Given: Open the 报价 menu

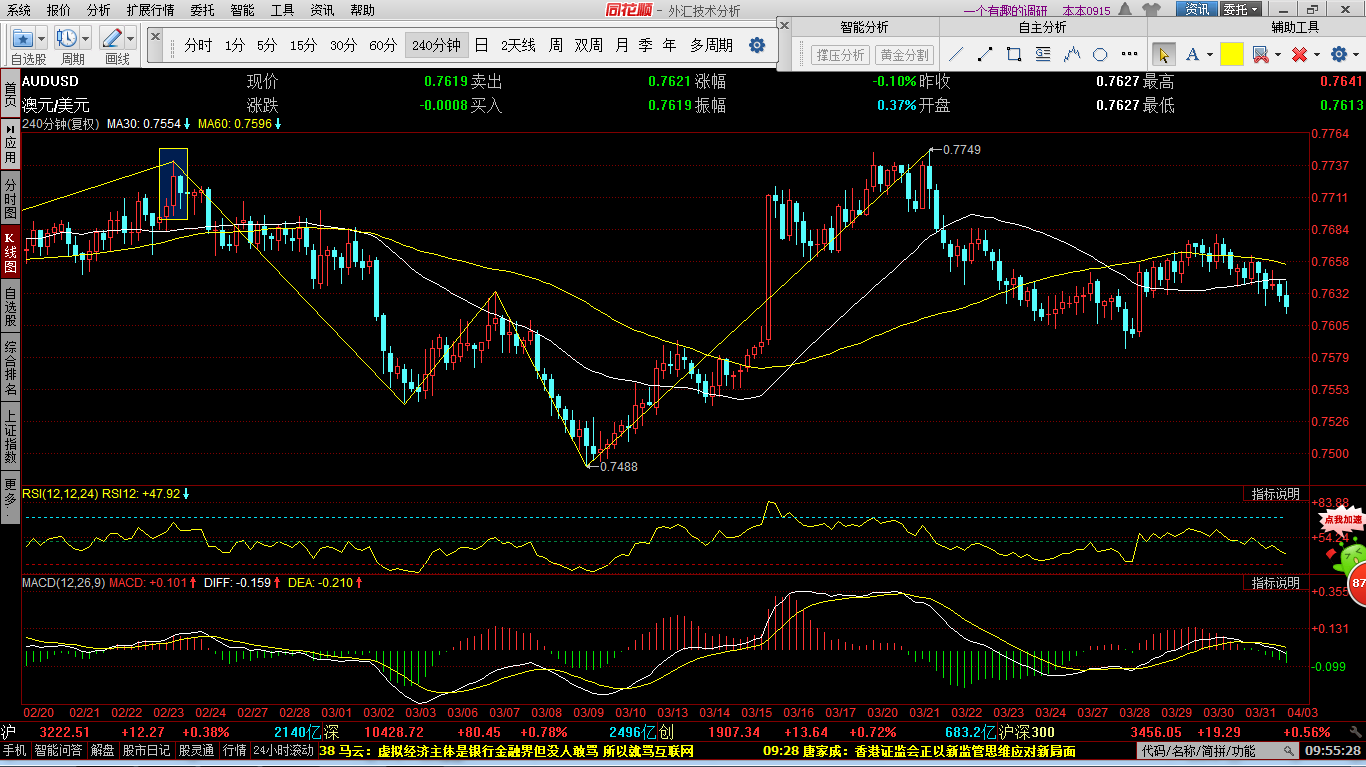Looking at the screenshot, I should point(59,10).
